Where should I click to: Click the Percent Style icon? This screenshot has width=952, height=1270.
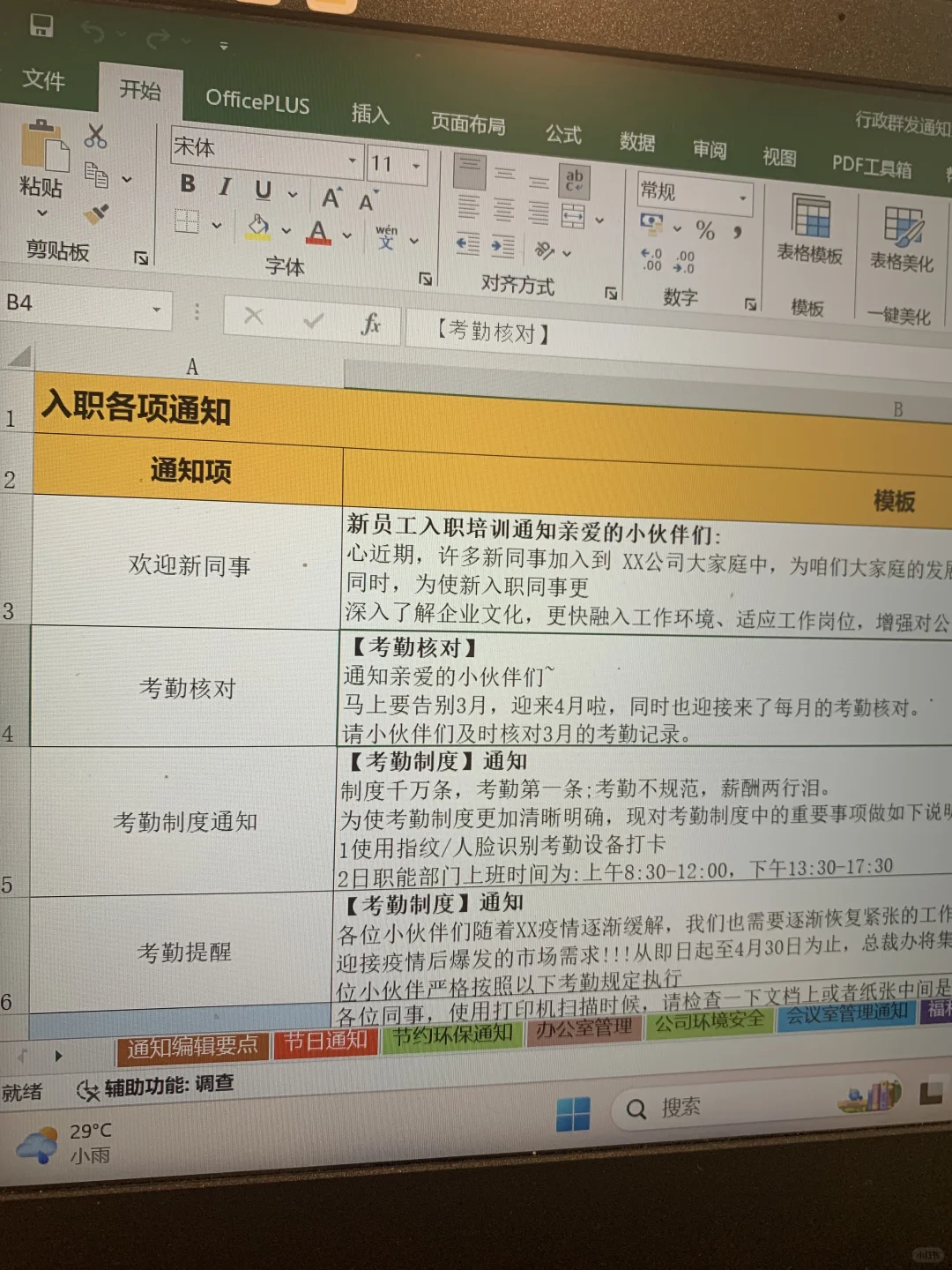(705, 231)
